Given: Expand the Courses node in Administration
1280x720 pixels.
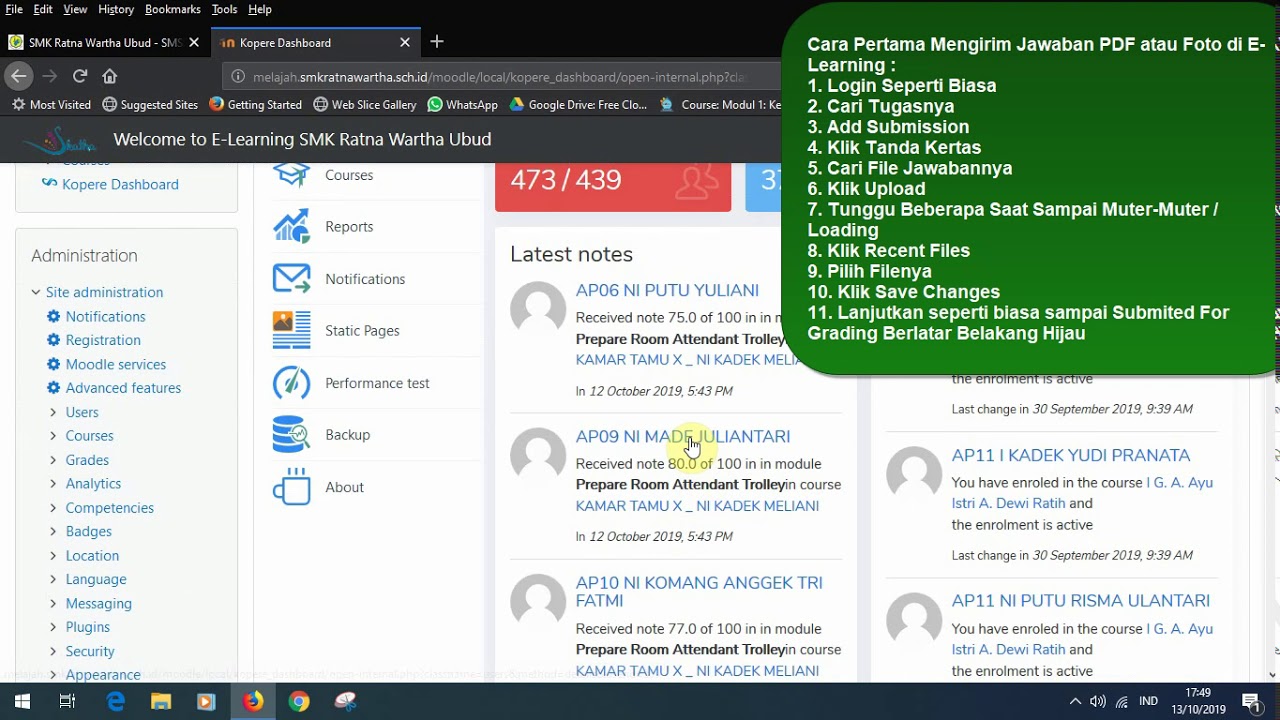Looking at the screenshot, I should [53, 436].
